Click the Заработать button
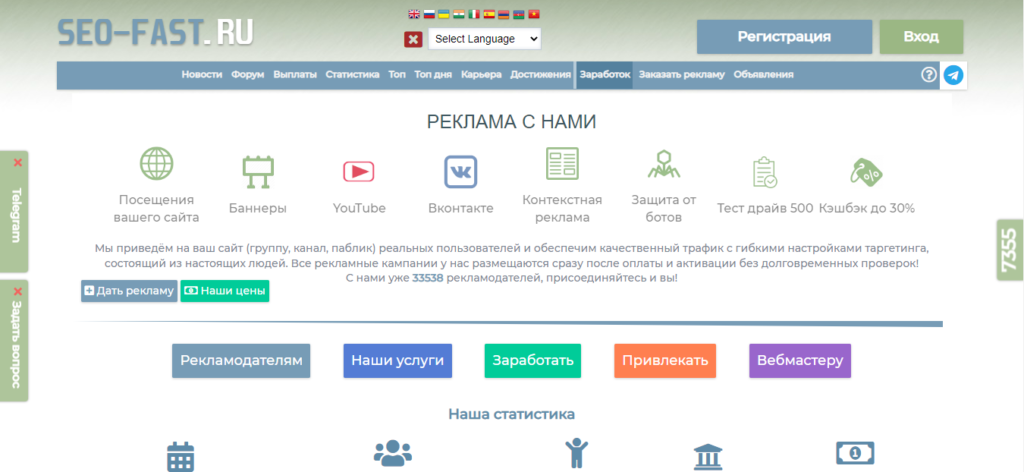 click(533, 361)
